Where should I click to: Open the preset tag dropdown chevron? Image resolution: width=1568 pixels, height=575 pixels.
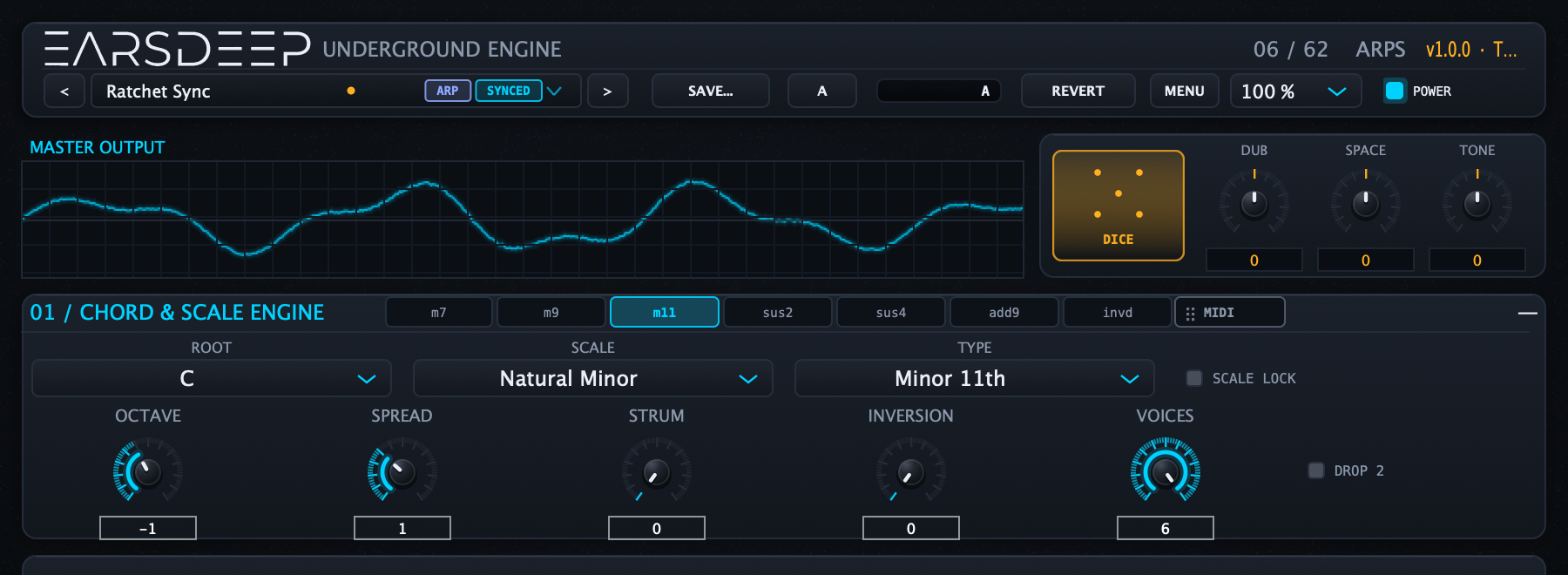point(554,91)
